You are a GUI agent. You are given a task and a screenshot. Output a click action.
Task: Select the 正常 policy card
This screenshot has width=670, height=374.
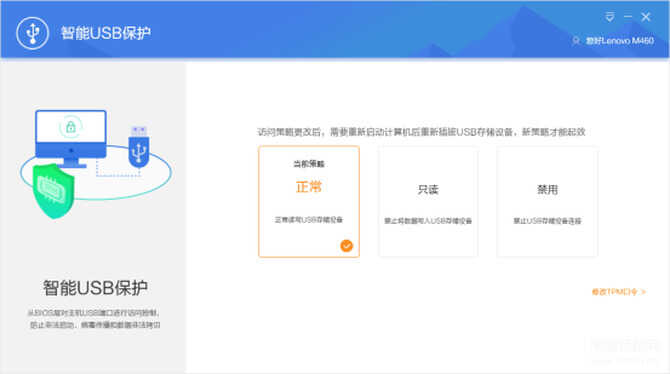(309, 201)
